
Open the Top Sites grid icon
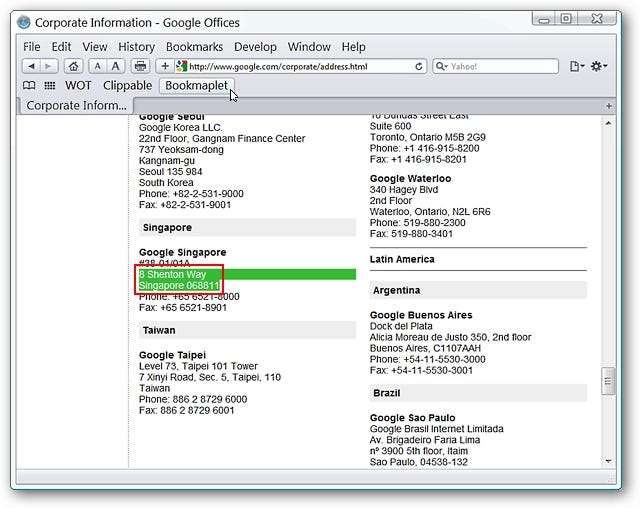(x=49, y=86)
